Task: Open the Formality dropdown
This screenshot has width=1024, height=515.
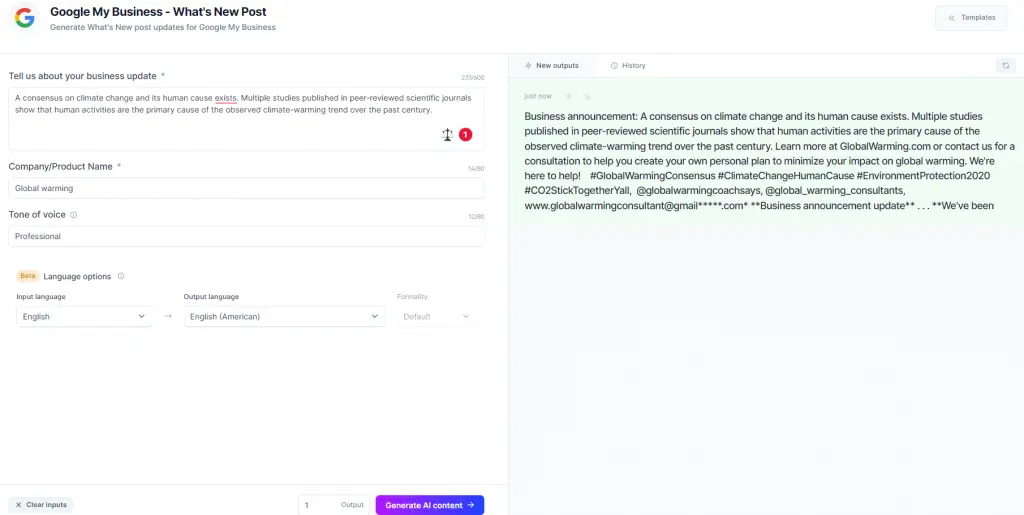Action: pyautogui.click(x=436, y=317)
